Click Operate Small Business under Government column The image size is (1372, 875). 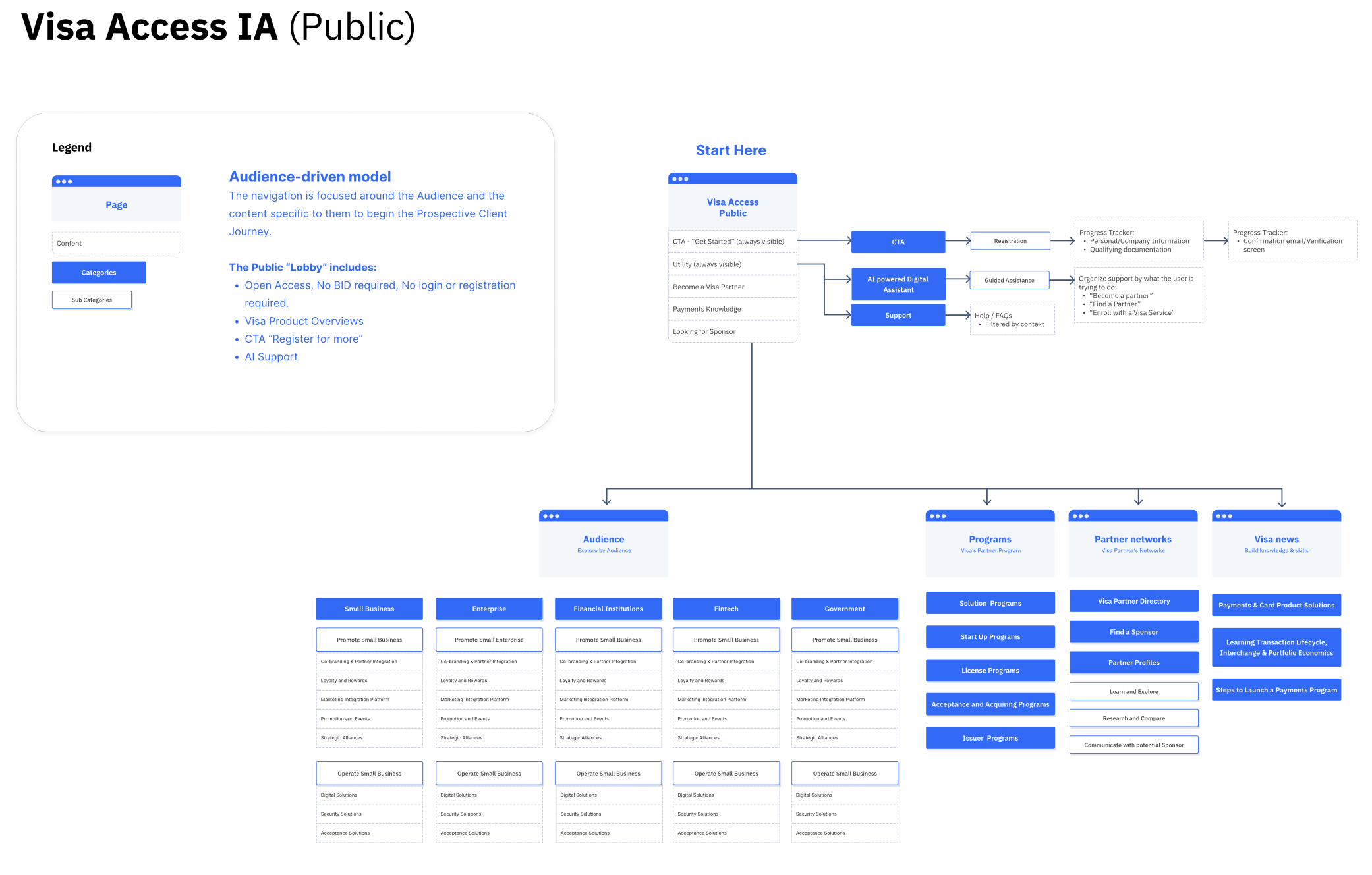point(845,774)
